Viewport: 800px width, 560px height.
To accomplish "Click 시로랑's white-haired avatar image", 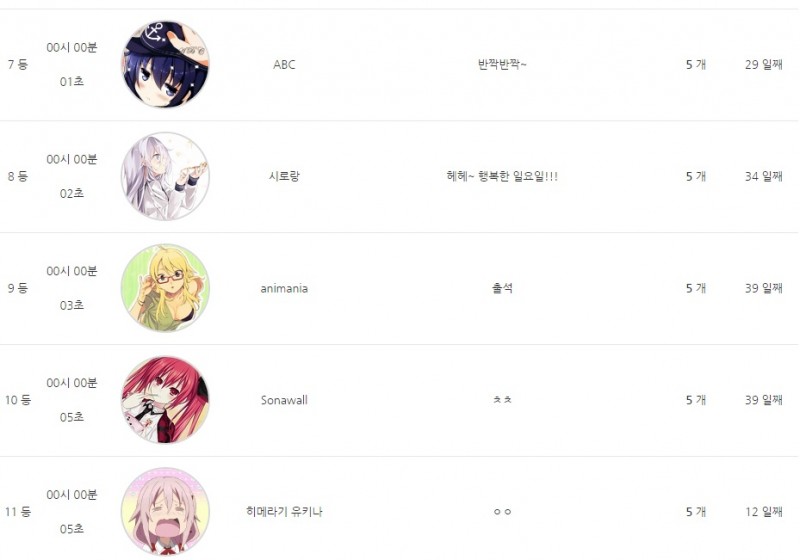I will point(165,176).
